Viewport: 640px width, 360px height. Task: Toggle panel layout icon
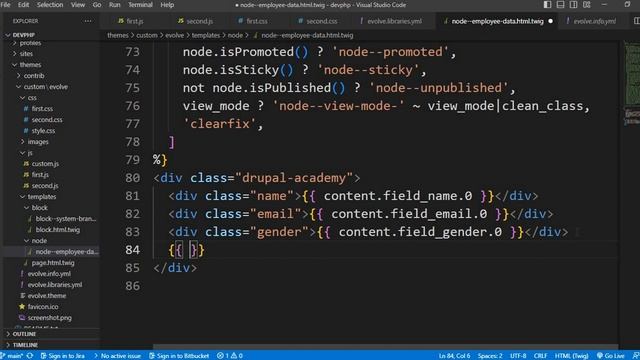click(560, 4)
